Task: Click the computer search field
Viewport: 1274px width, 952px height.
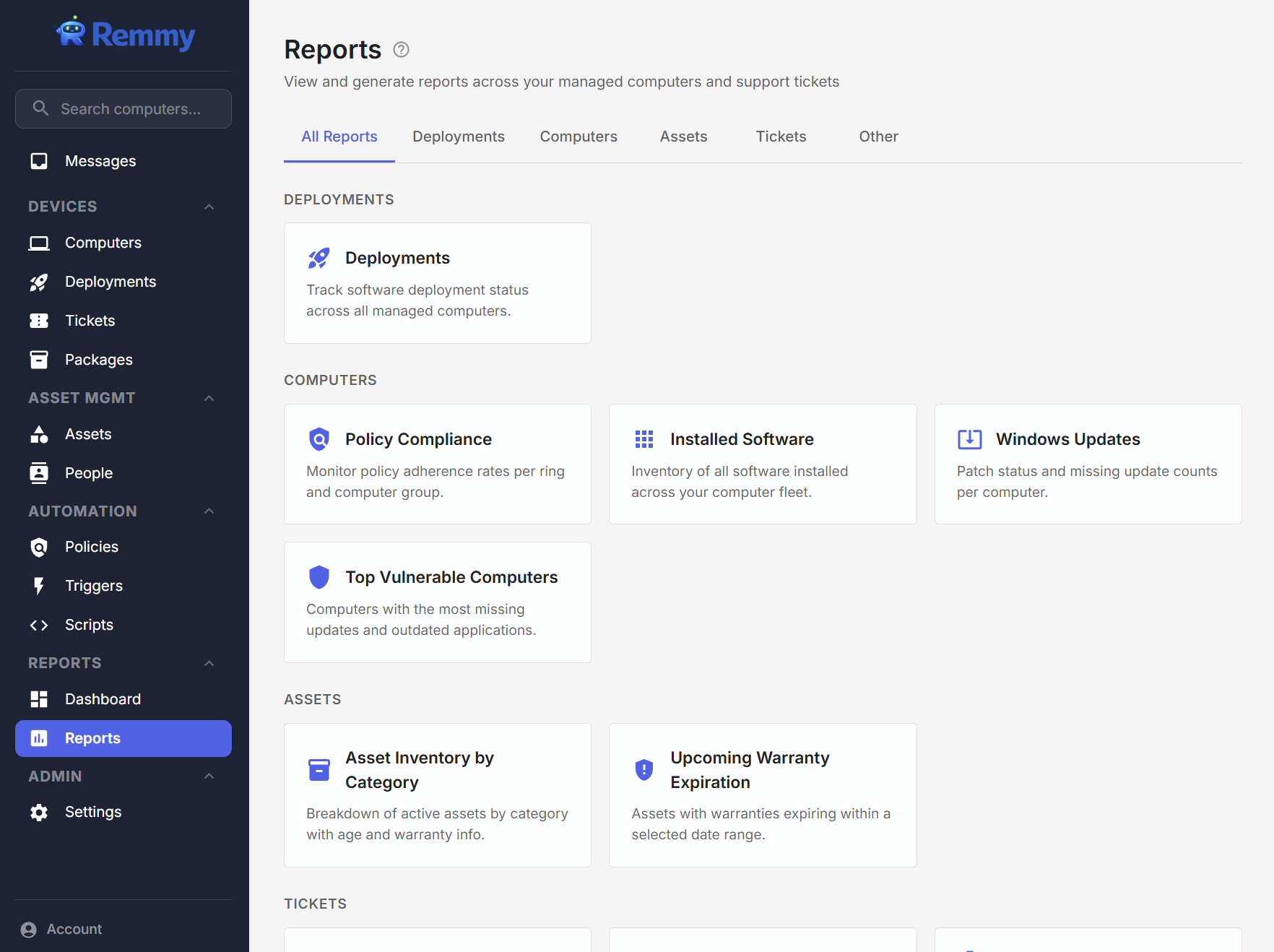Action: click(x=123, y=108)
